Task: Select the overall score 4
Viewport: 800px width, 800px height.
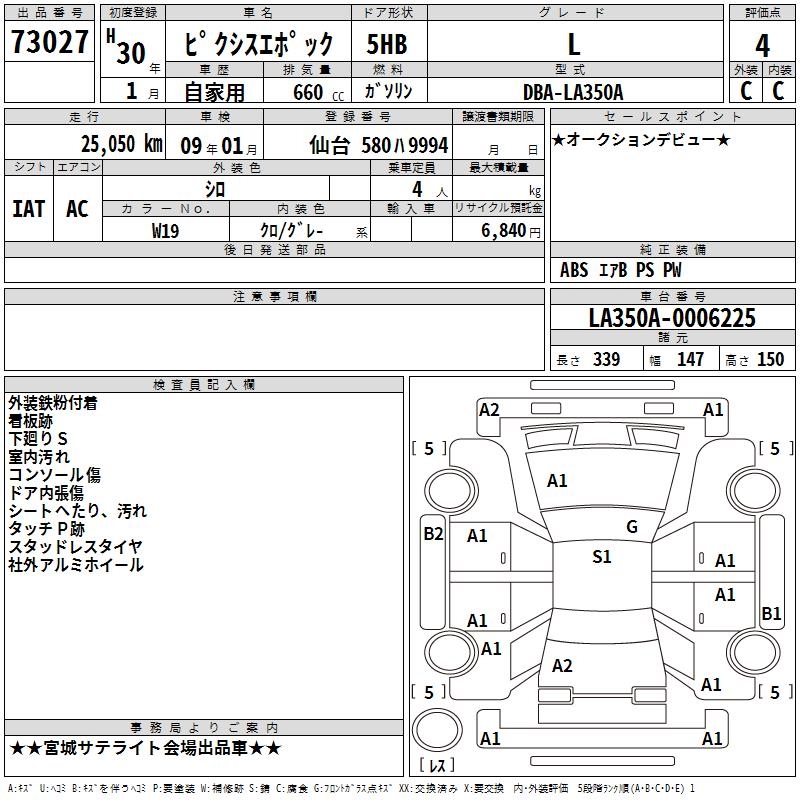Action: tap(762, 45)
